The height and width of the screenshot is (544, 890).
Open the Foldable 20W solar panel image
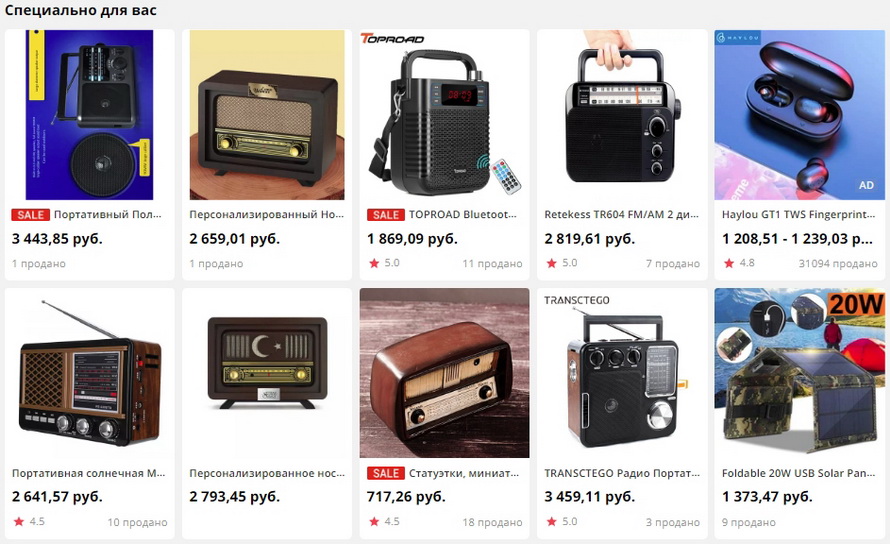(799, 373)
